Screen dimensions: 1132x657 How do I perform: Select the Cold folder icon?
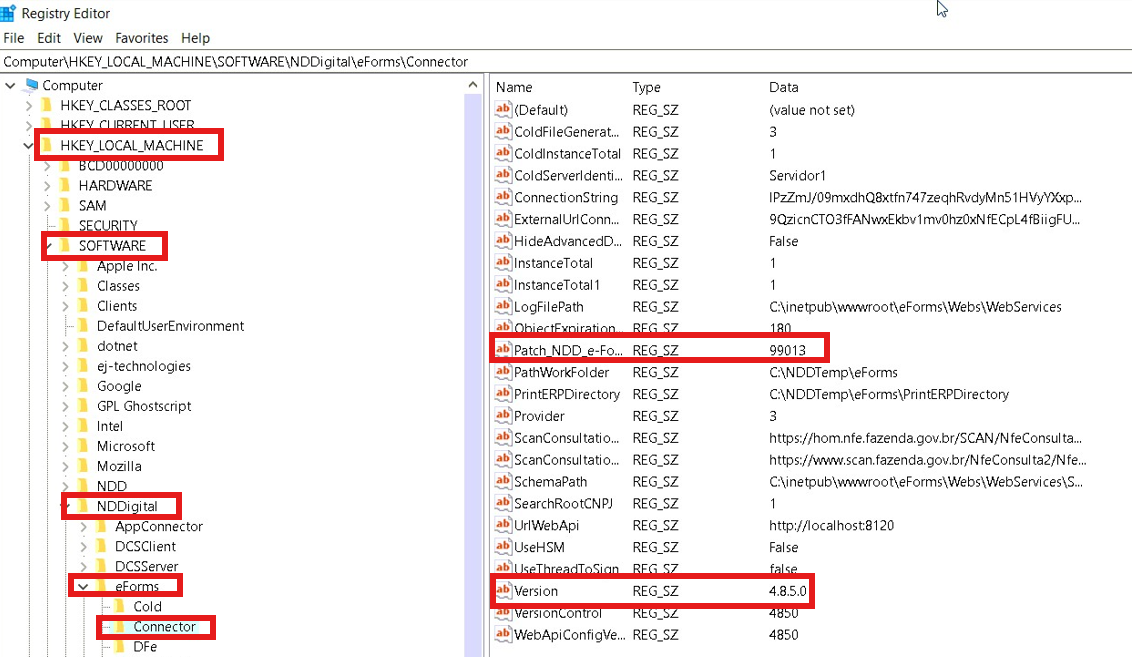pyautogui.click(x=121, y=606)
